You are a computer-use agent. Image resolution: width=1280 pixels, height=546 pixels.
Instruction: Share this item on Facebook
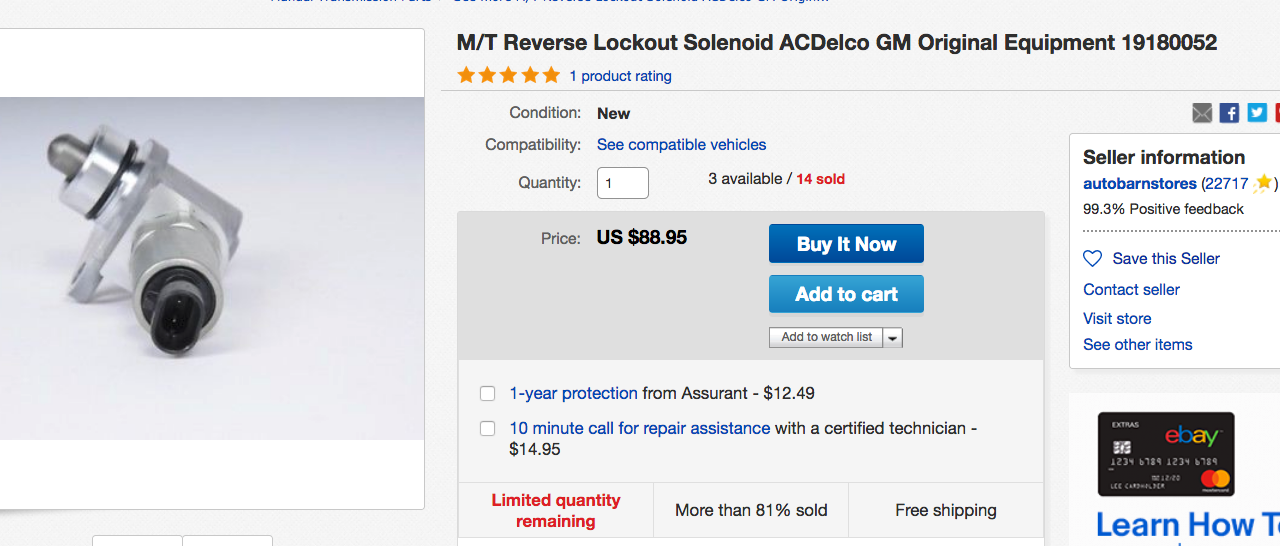(x=1229, y=113)
